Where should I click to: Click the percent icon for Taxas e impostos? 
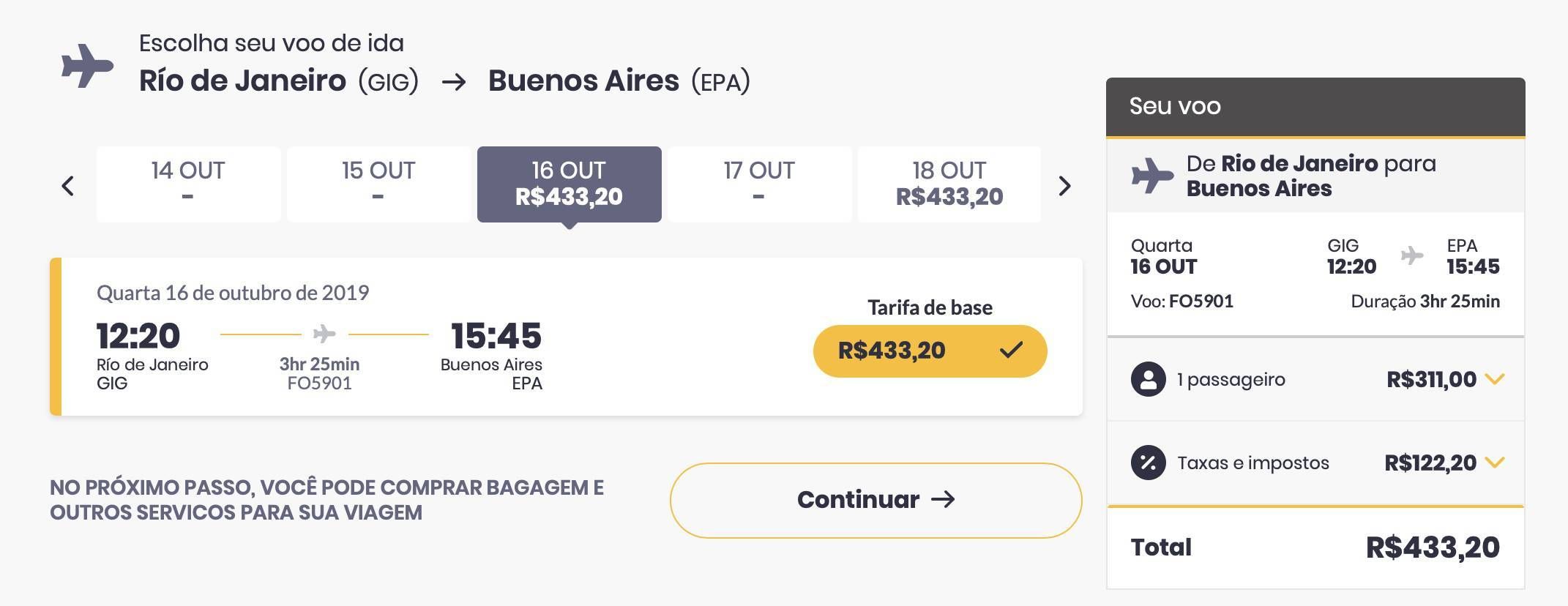click(x=1149, y=463)
